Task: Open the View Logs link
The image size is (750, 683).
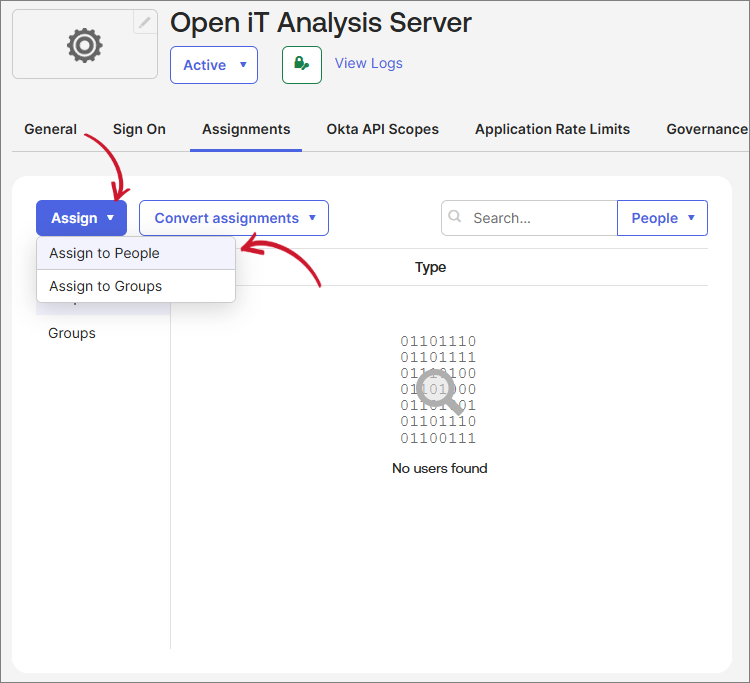Action: point(368,63)
